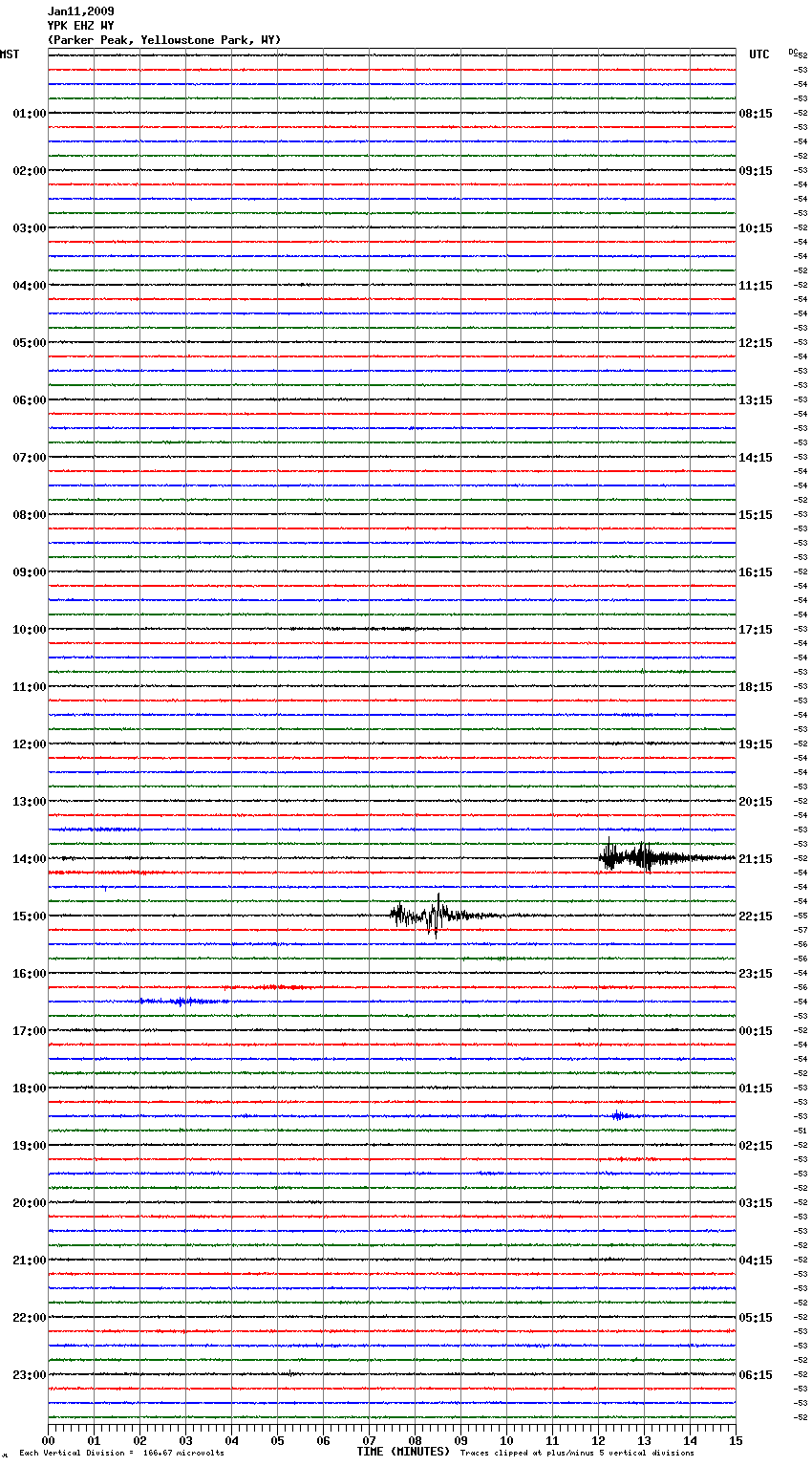Select the 04 minute tick label

point(231,1440)
